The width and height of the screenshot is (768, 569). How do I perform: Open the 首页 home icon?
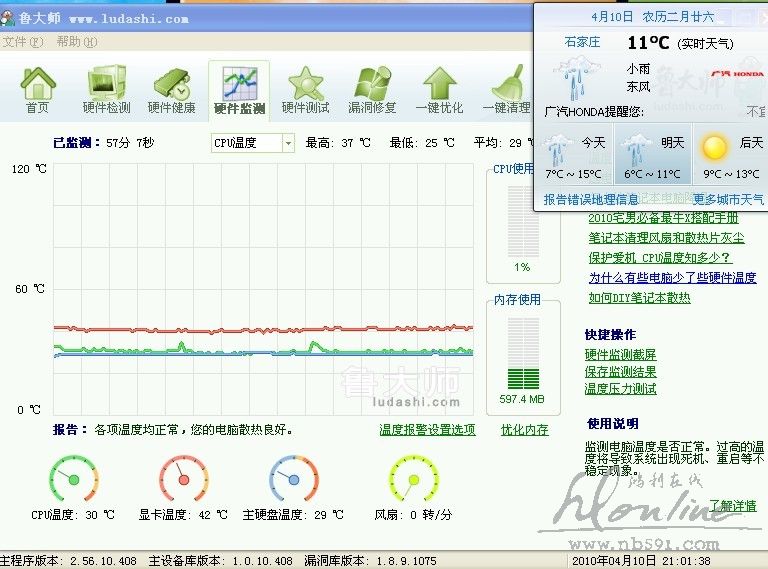[x=38, y=90]
